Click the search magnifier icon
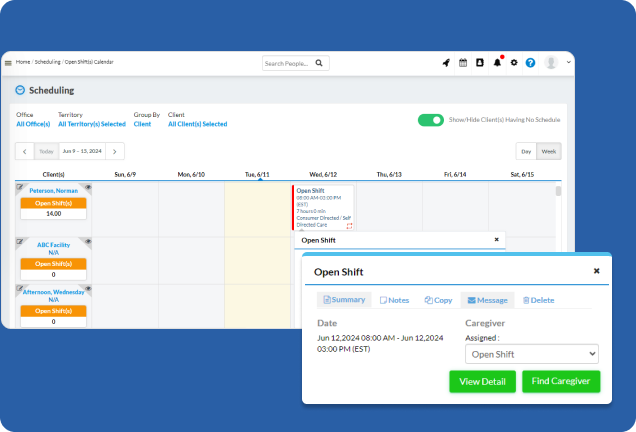 [x=319, y=63]
